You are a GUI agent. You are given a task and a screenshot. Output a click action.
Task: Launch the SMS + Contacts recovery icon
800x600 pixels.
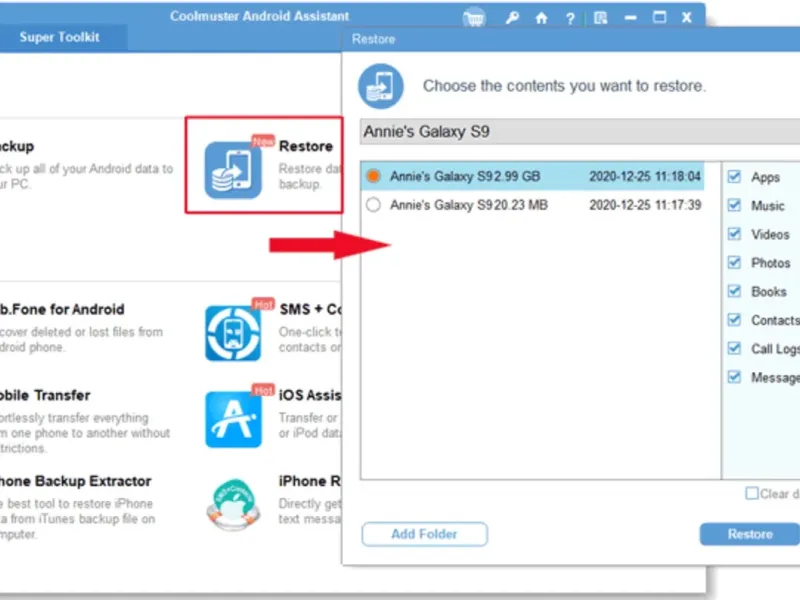coord(233,333)
